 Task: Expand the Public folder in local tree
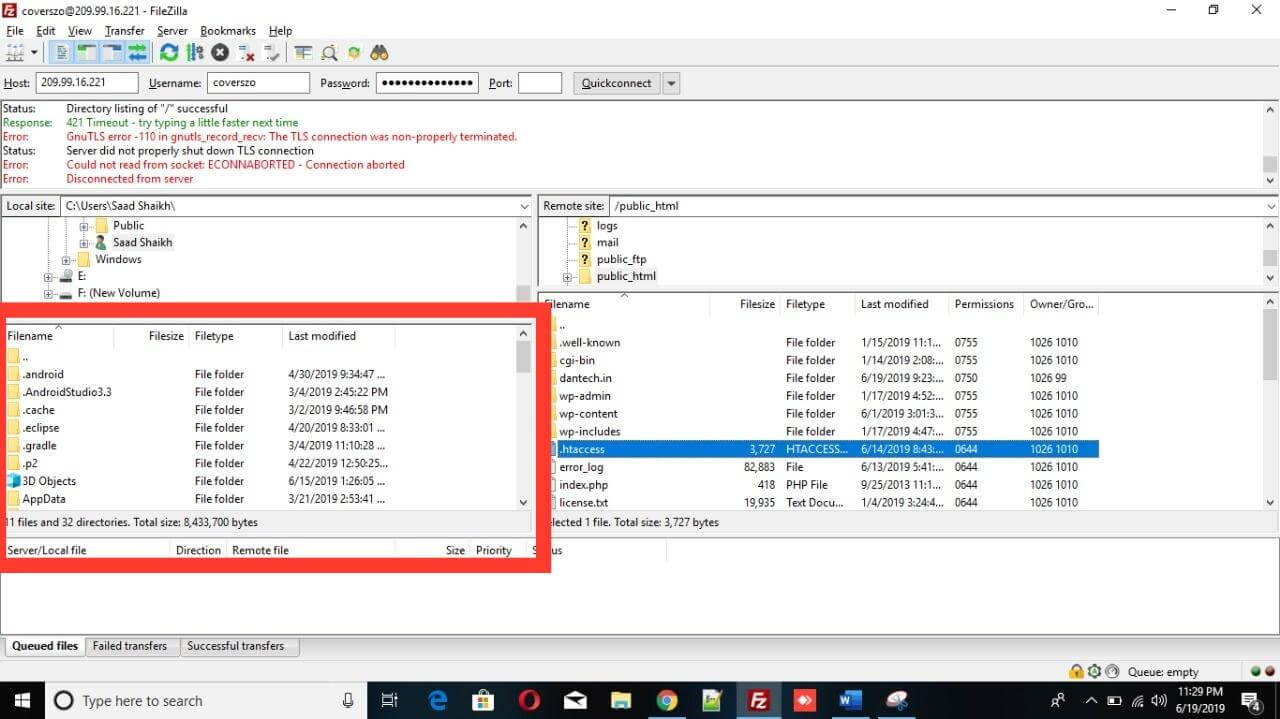pos(85,226)
